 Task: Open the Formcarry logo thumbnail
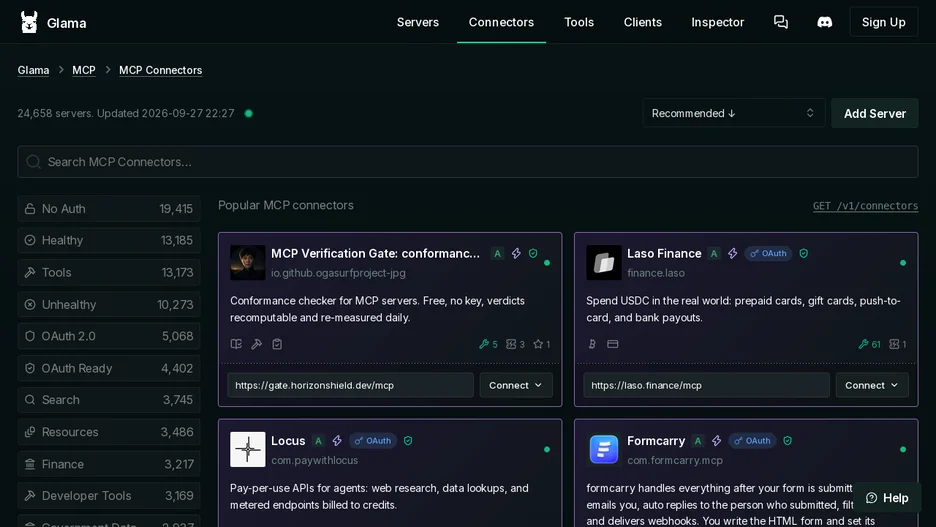pyautogui.click(x=604, y=449)
